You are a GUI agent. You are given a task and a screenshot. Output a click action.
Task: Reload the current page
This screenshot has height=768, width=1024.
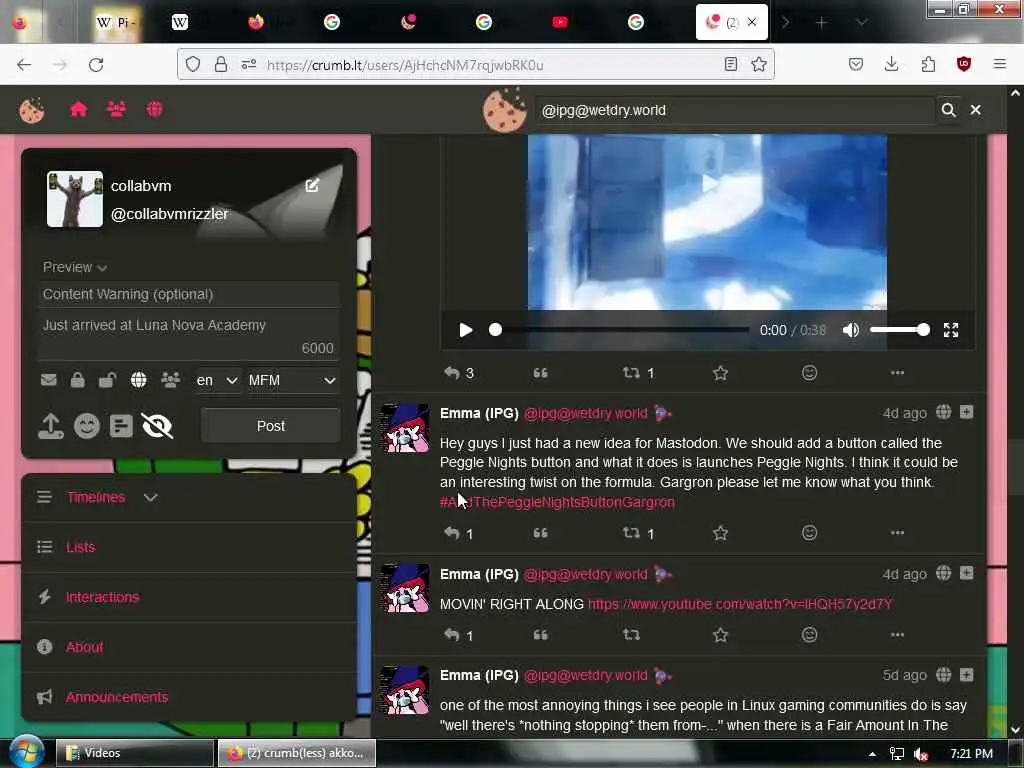click(96, 65)
